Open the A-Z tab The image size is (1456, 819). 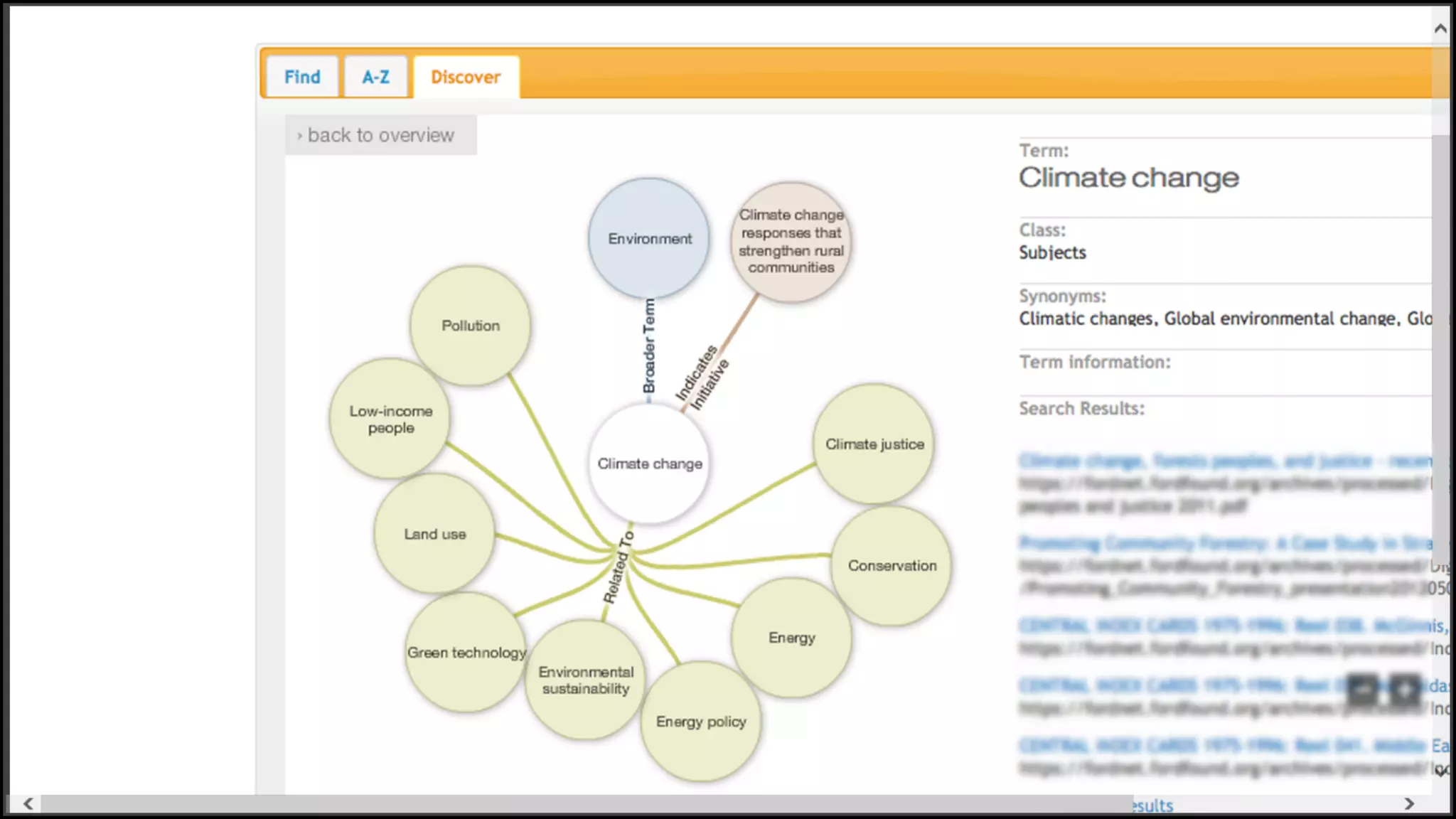point(375,77)
